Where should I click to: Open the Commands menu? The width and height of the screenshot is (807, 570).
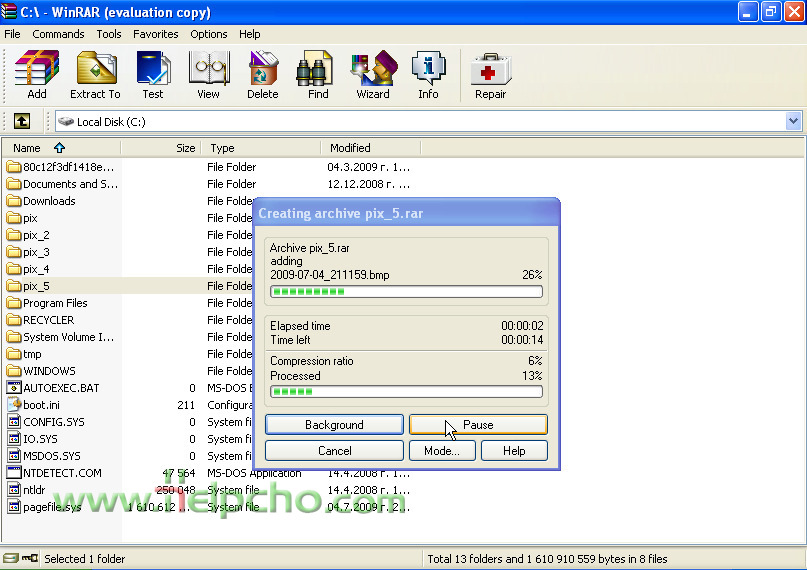tap(58, 34)
